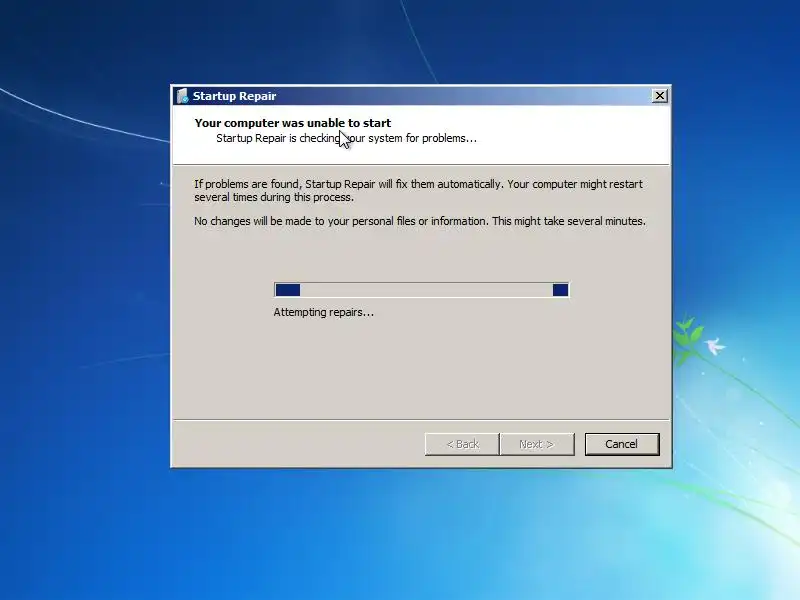Click the greyed-out Next button

537,444
